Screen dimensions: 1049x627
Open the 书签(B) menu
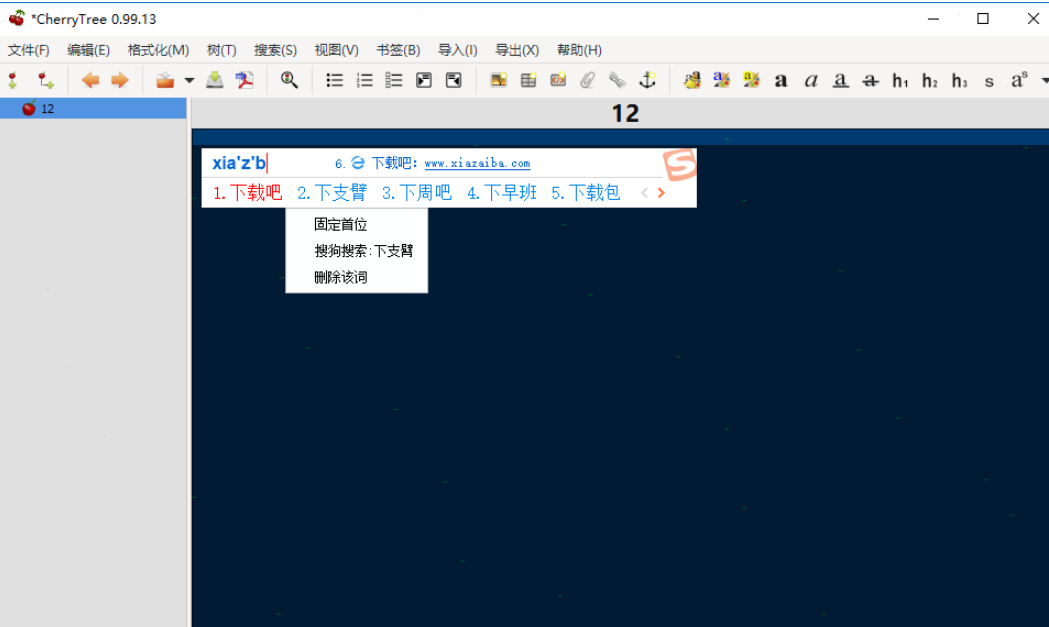point(398,50)
